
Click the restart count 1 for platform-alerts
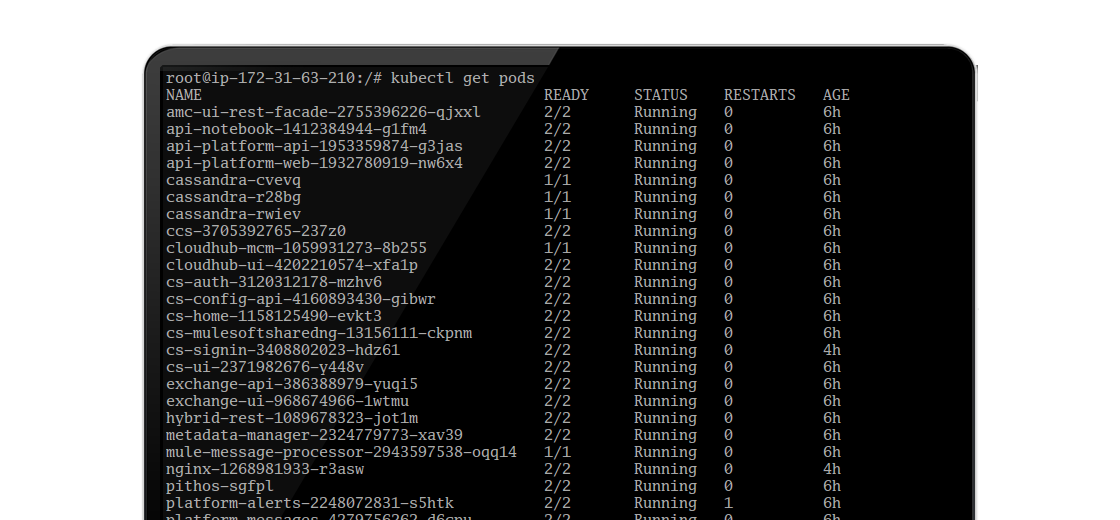pos(728,504)
